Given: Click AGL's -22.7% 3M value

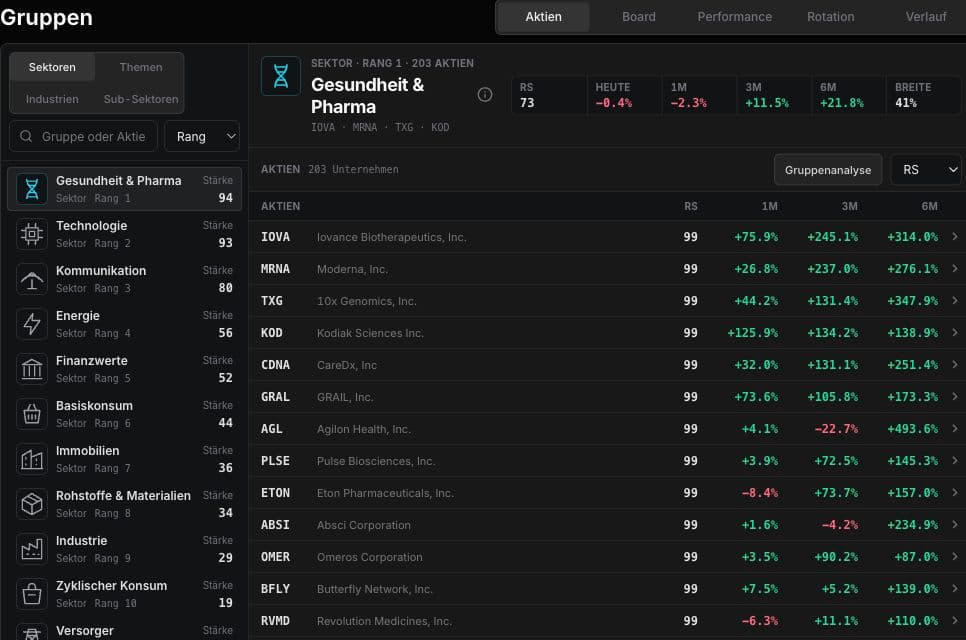Looking at the screenshot, I should pyautogui.click(x=836, y=429).
